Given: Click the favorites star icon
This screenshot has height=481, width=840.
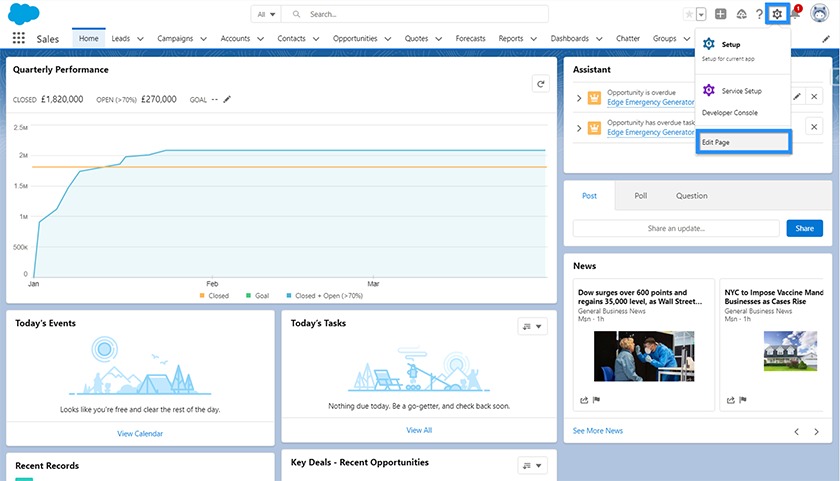Looking at the screenshot, I should (x=689, y=14).
